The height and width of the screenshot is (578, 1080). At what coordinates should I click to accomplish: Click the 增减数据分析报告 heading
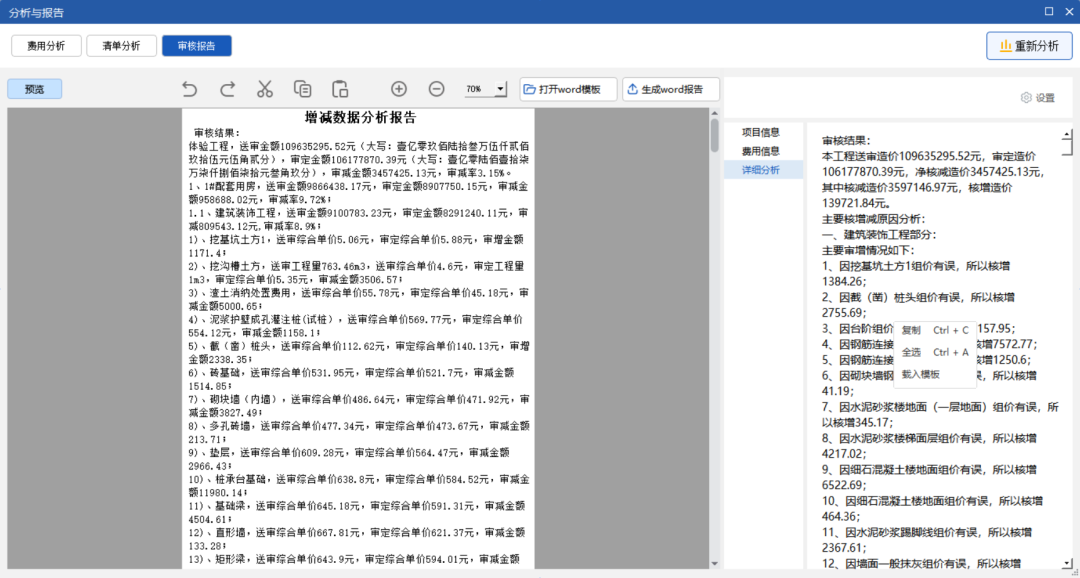(360, 117)
